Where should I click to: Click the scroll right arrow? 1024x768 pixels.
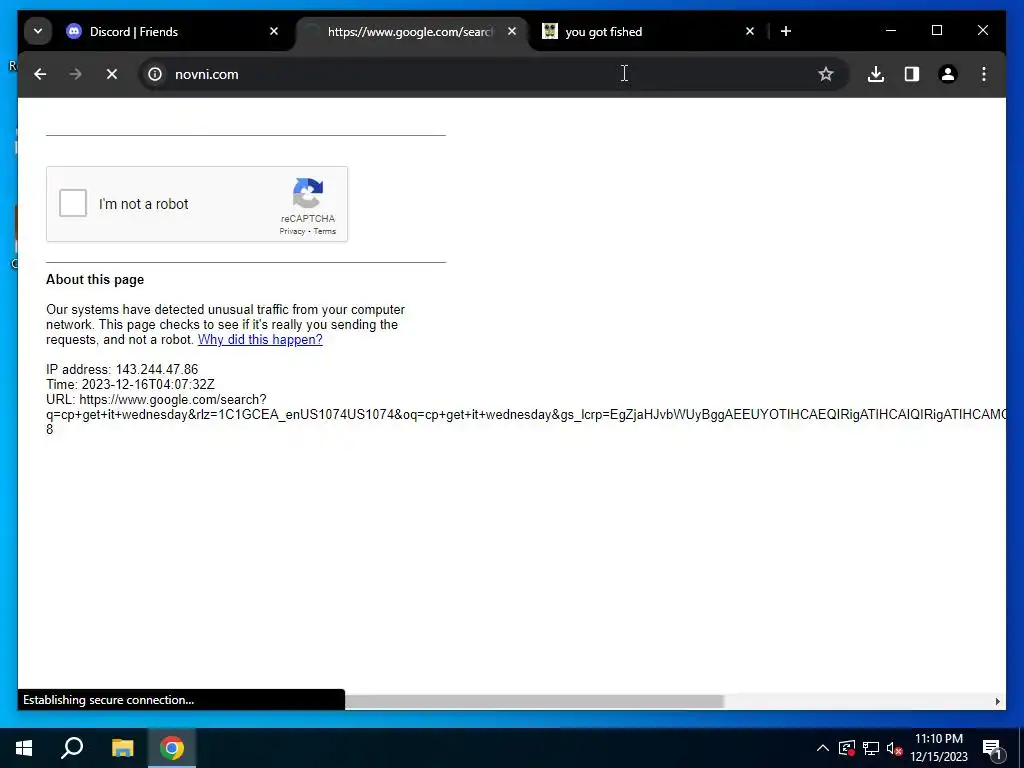(x=997, y=701)
